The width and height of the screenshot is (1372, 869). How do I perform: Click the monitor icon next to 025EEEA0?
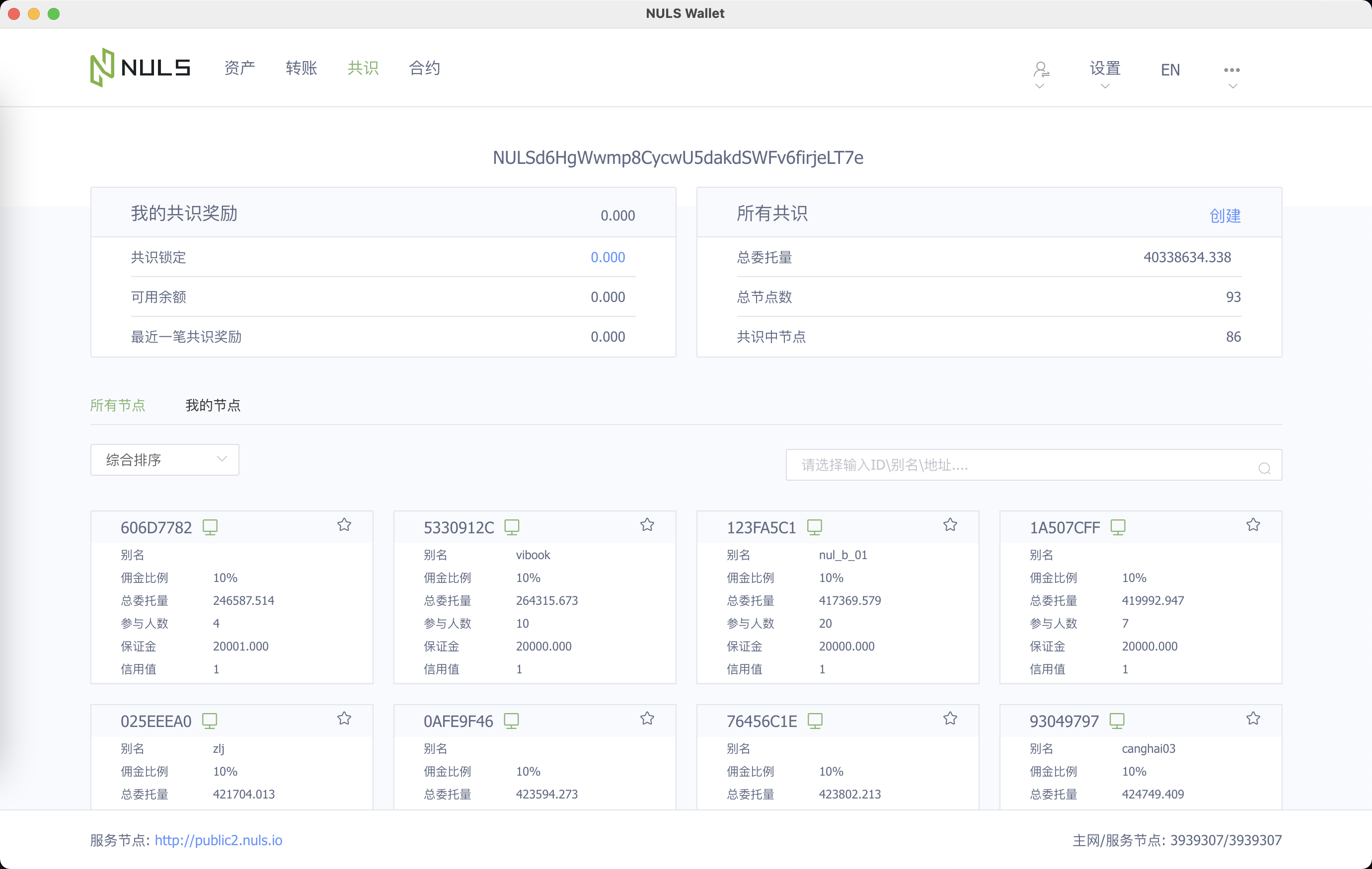pyautogui.click(x=210, y=721)
